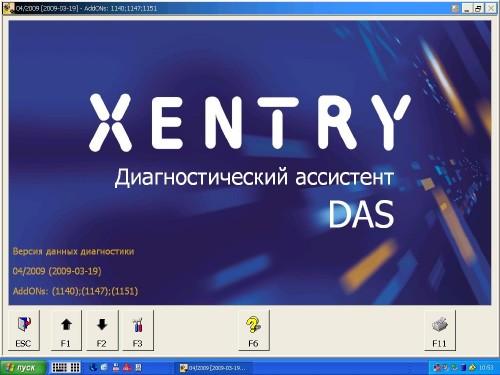Open the F3 tools button

coord(138,330)
